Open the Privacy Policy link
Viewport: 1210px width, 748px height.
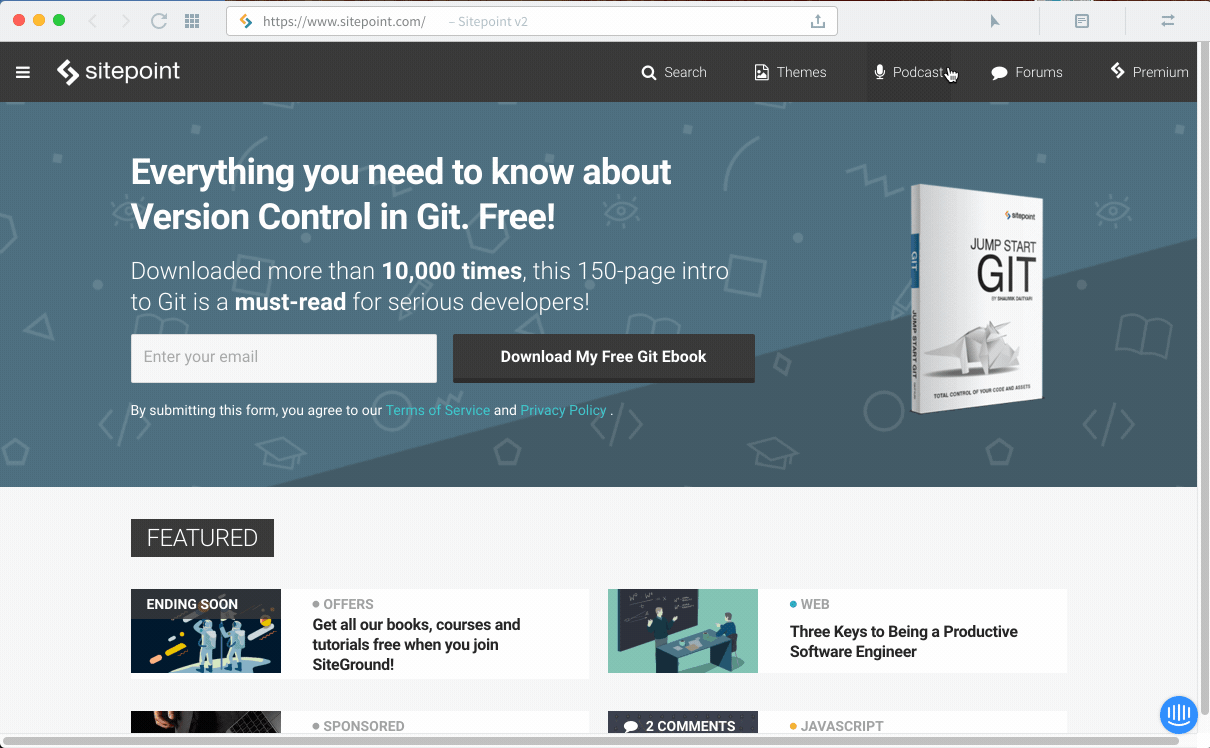[x=563, y=410]
